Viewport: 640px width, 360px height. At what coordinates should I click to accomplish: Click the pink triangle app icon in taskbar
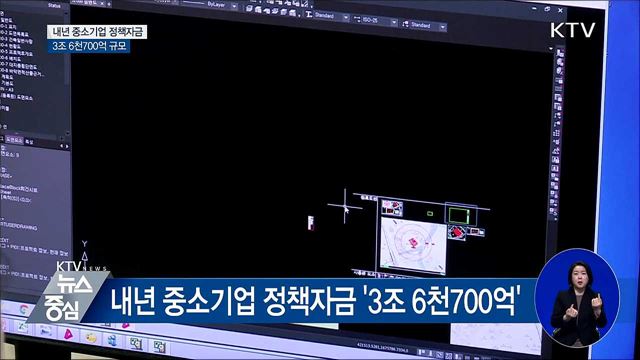pos(68,334)
